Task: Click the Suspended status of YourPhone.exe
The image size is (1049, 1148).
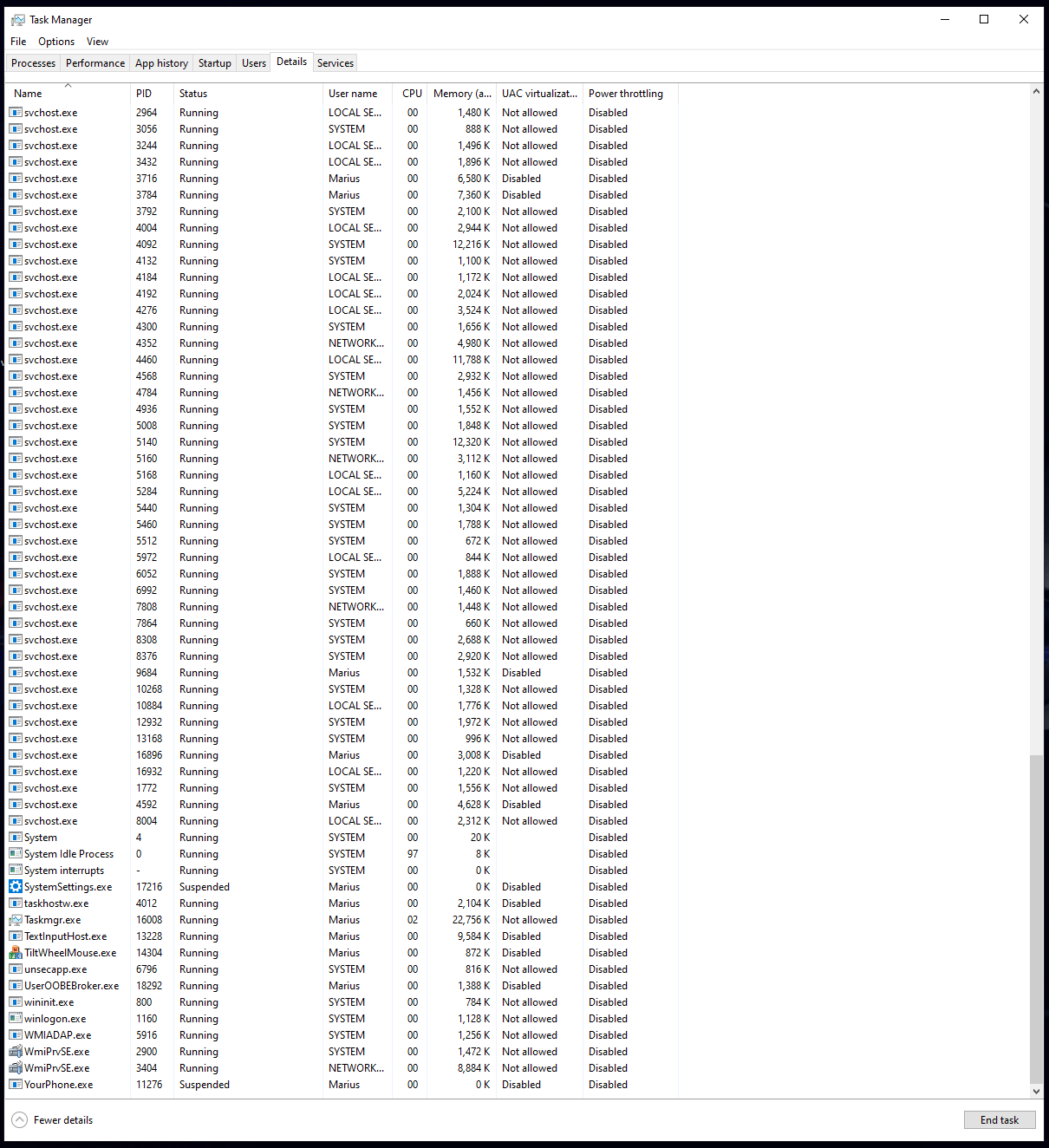Action: [x=205, y=1085]
